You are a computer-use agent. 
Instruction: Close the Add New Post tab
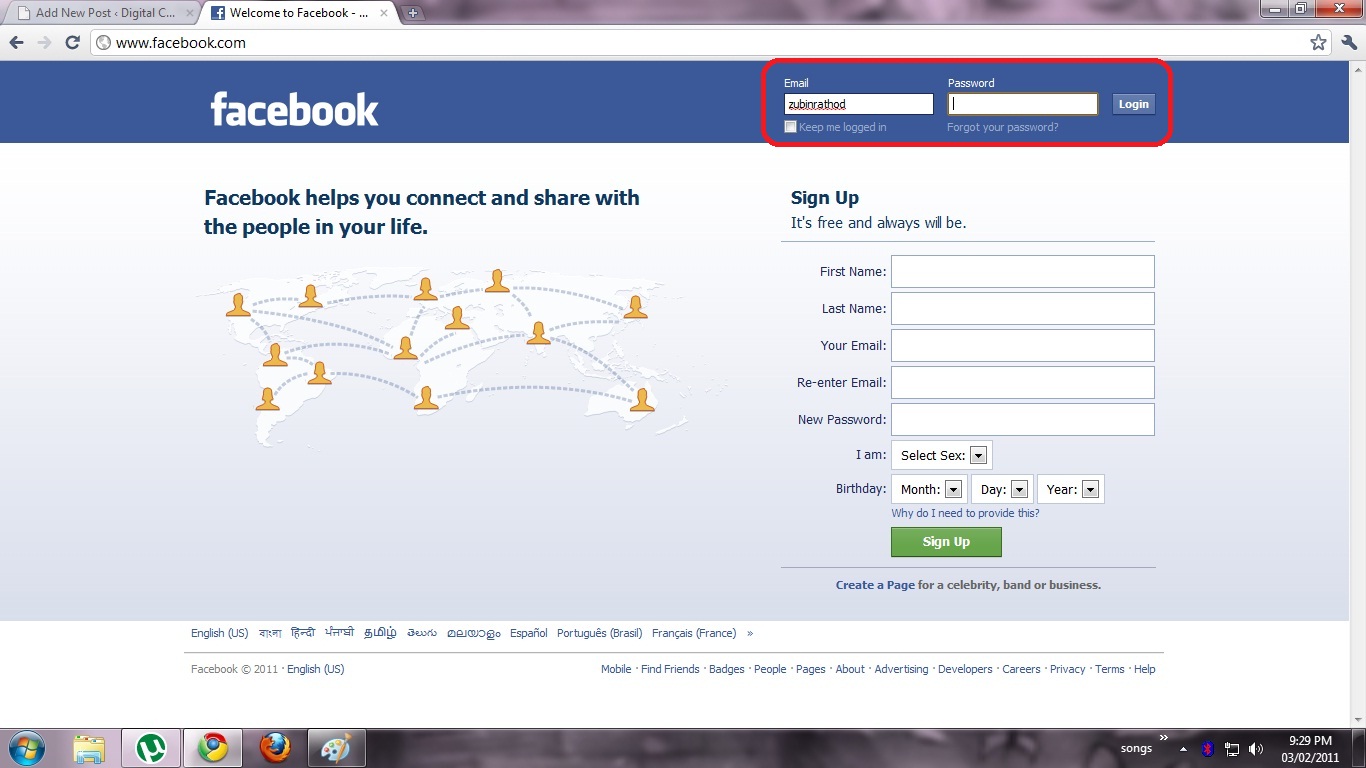coord(190,13)
